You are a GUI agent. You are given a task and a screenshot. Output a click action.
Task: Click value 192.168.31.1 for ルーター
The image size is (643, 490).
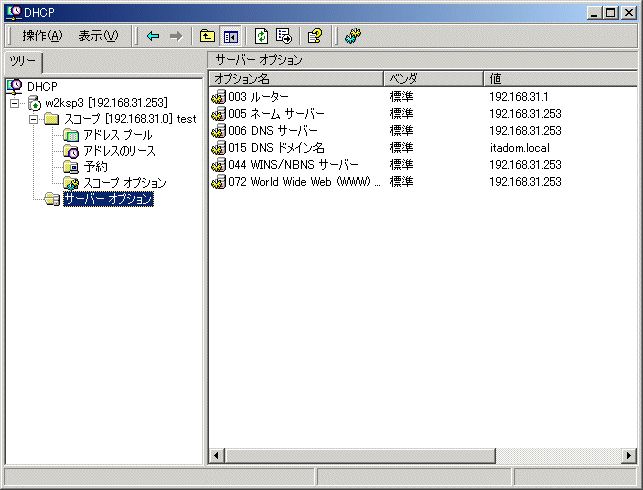(519, 97)
